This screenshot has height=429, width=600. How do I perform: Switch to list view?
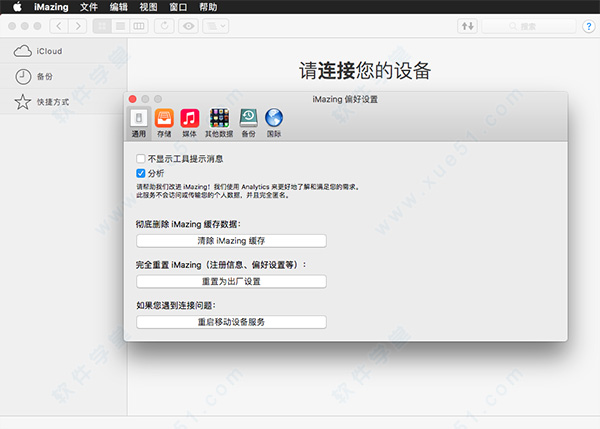pyautogui.click(x=121, y=26)
